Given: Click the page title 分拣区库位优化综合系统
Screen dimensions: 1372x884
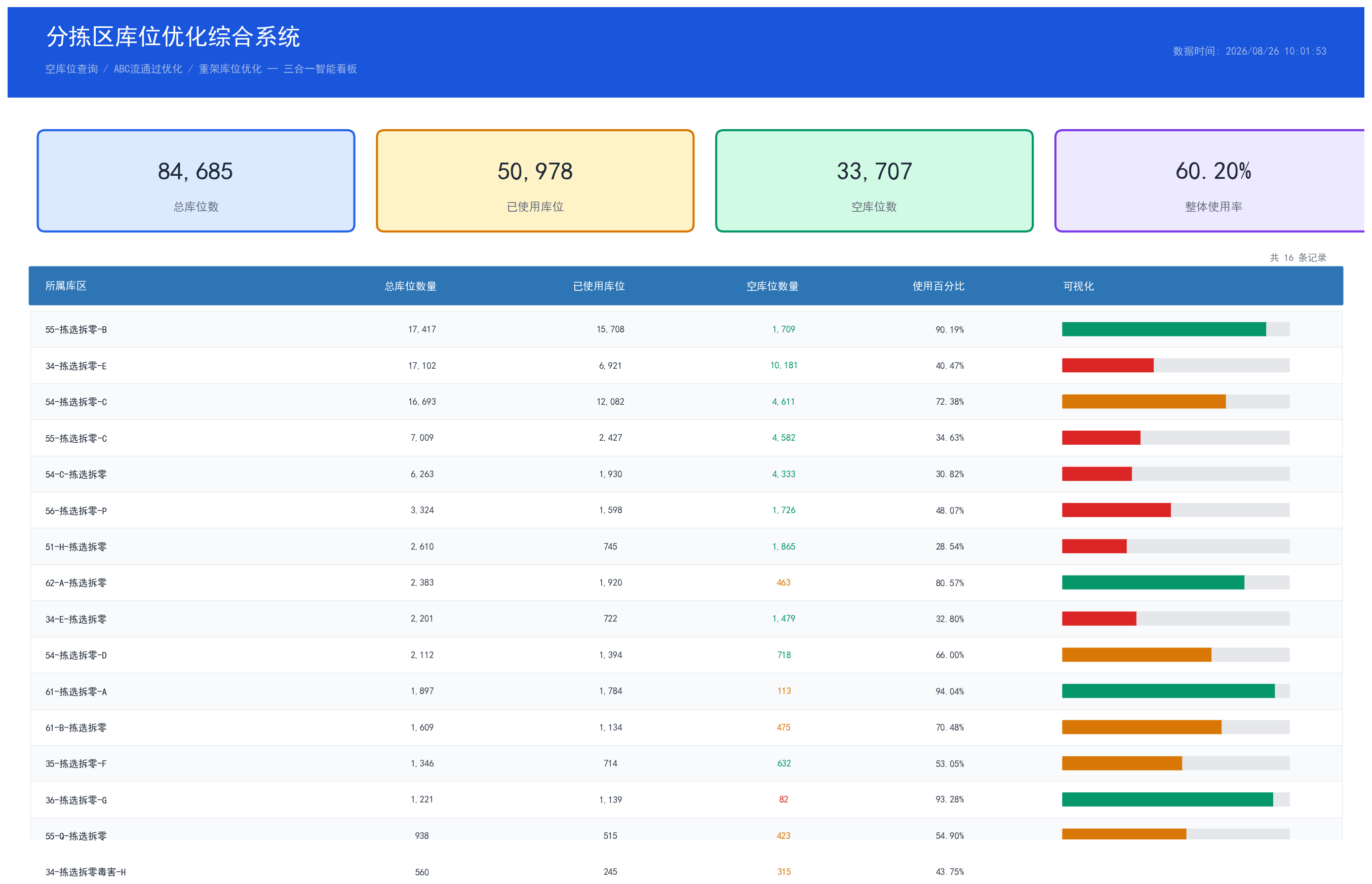Looking at the screenshot, I should [x=173, y=37].
